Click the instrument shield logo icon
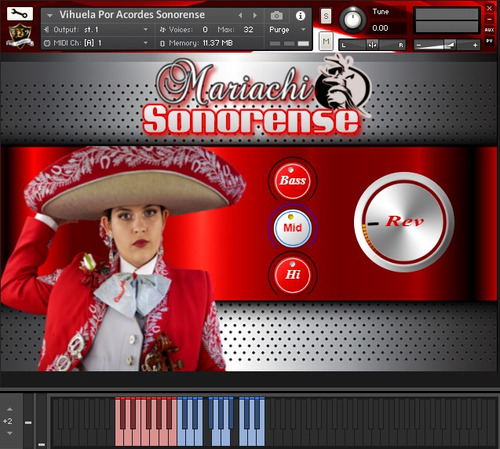 click(20, 36)
